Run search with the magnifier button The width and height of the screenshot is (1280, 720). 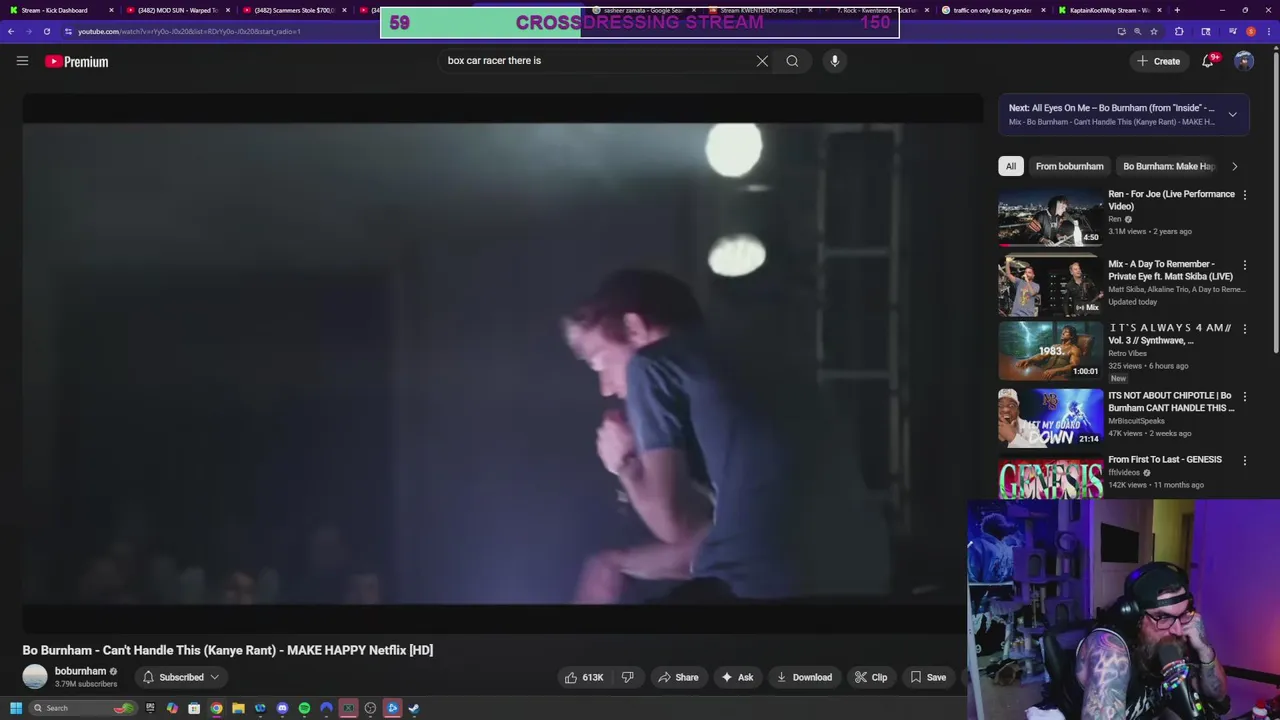click(792, 61)
